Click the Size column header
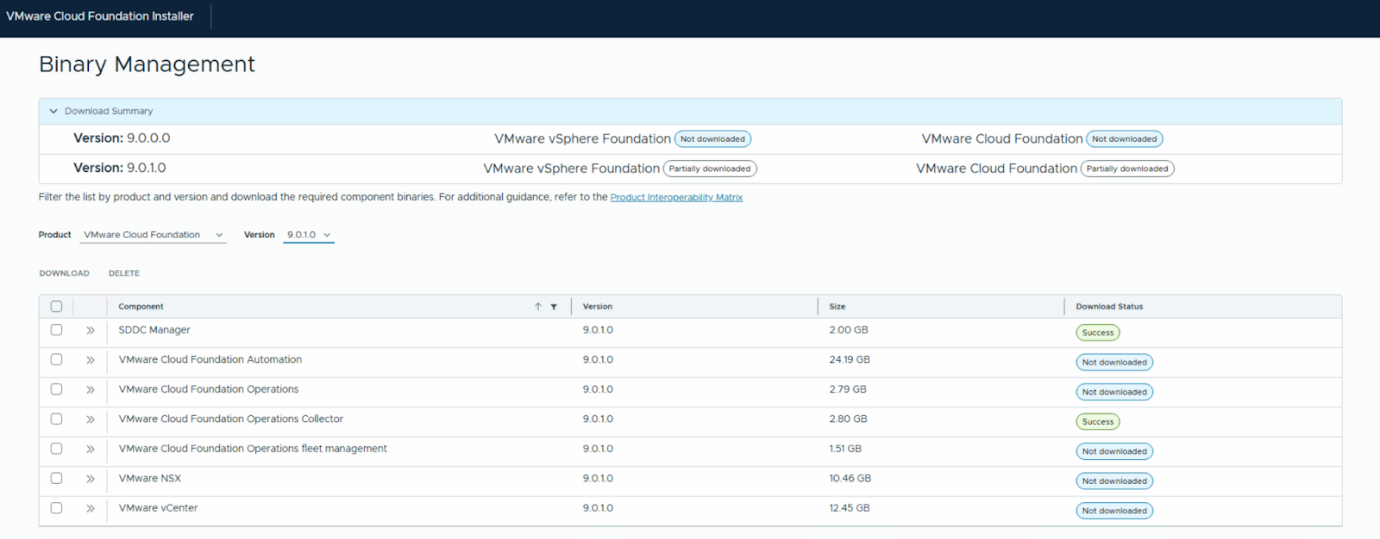1380x539 pixels. tap(837, 307)
